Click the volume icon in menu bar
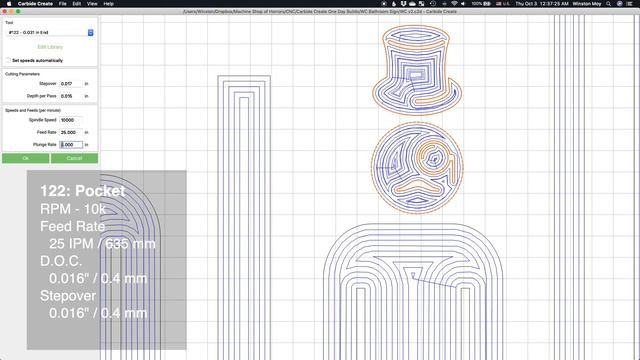 [463, 3]
